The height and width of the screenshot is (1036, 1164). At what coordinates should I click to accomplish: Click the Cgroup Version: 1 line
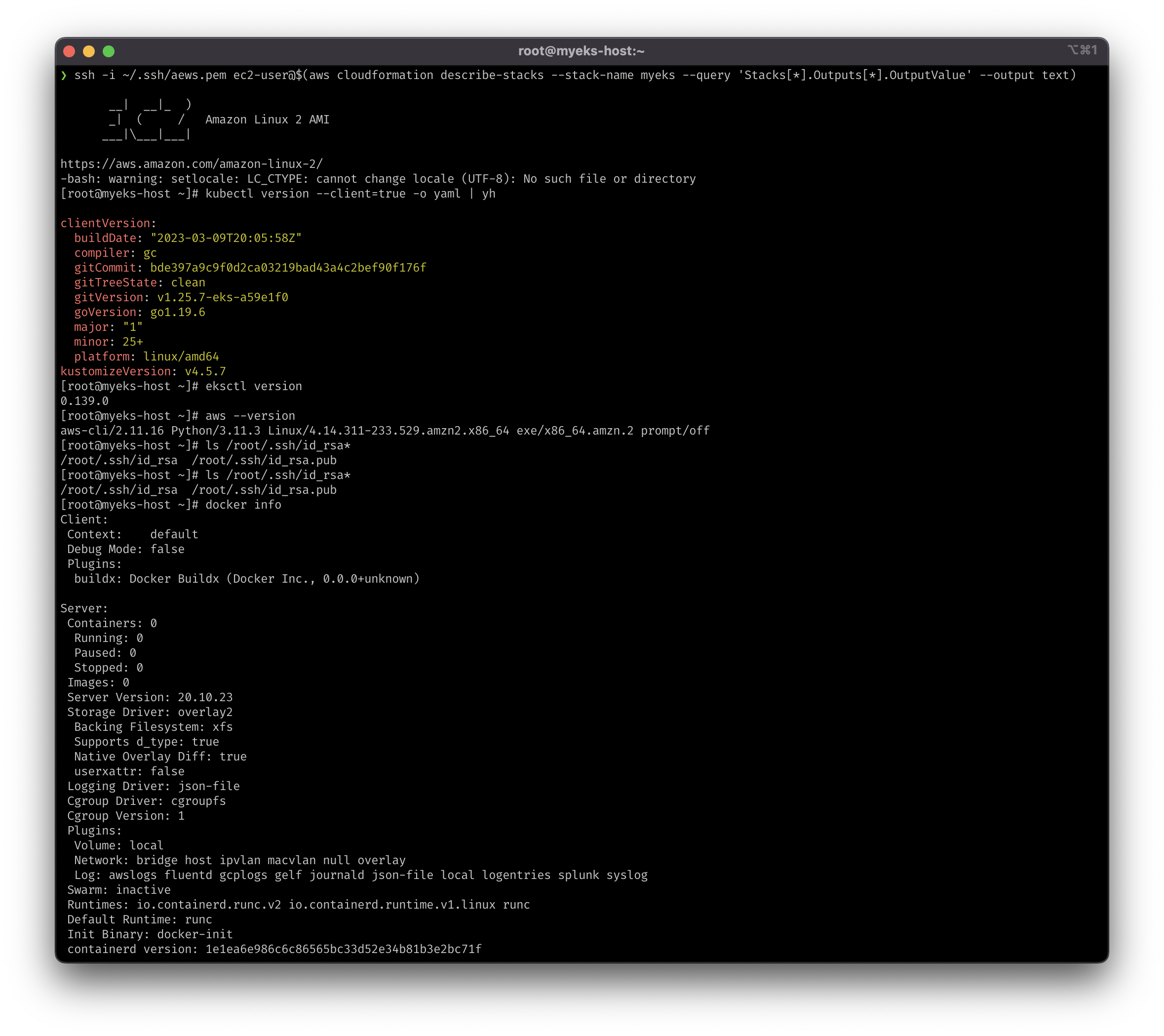click(x=126, y=816)
